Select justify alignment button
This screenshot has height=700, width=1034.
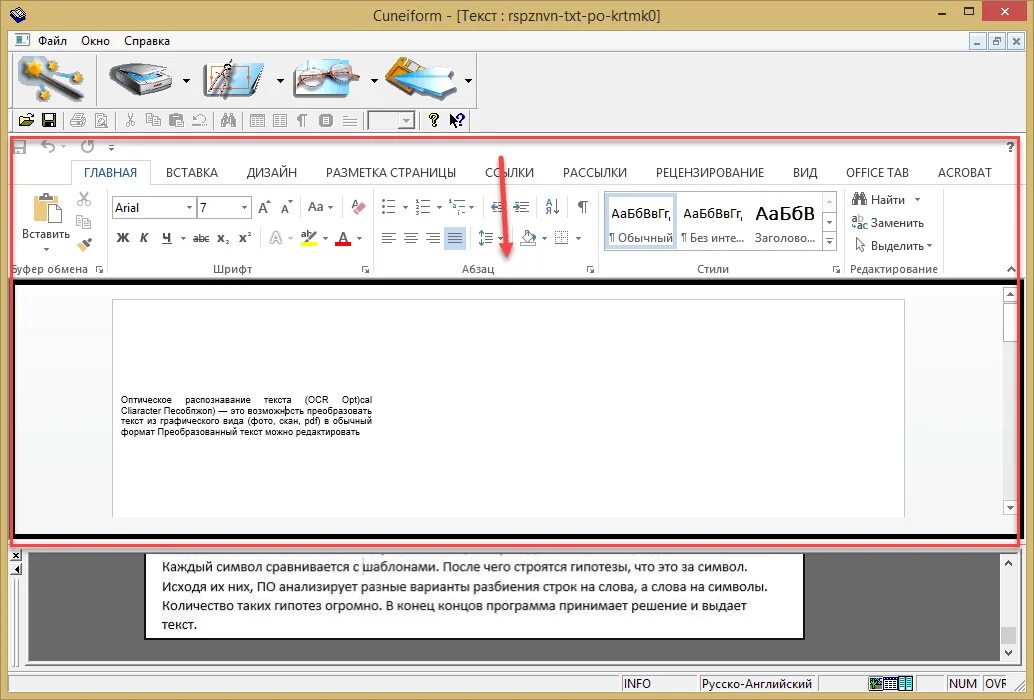(x=455, y=238)
